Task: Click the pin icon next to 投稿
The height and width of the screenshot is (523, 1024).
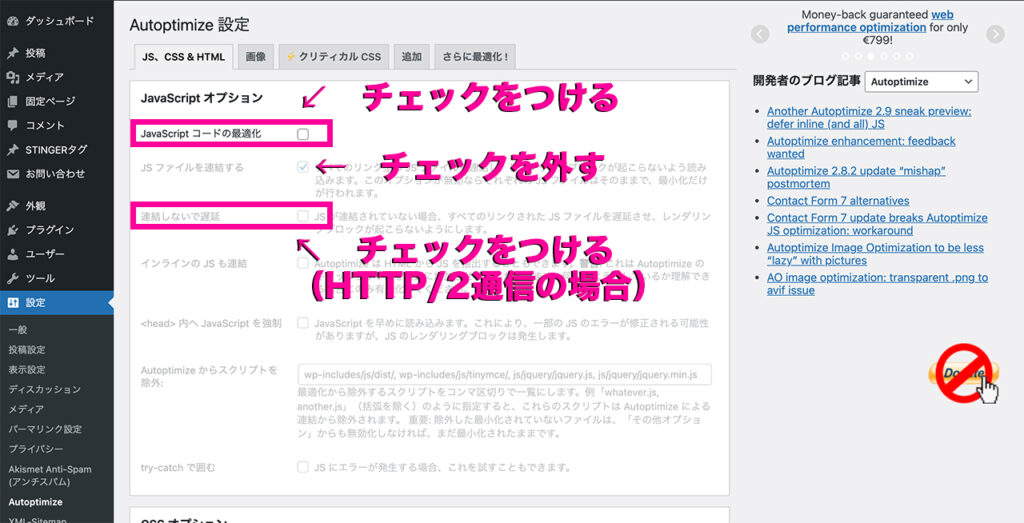Action: 12,53
